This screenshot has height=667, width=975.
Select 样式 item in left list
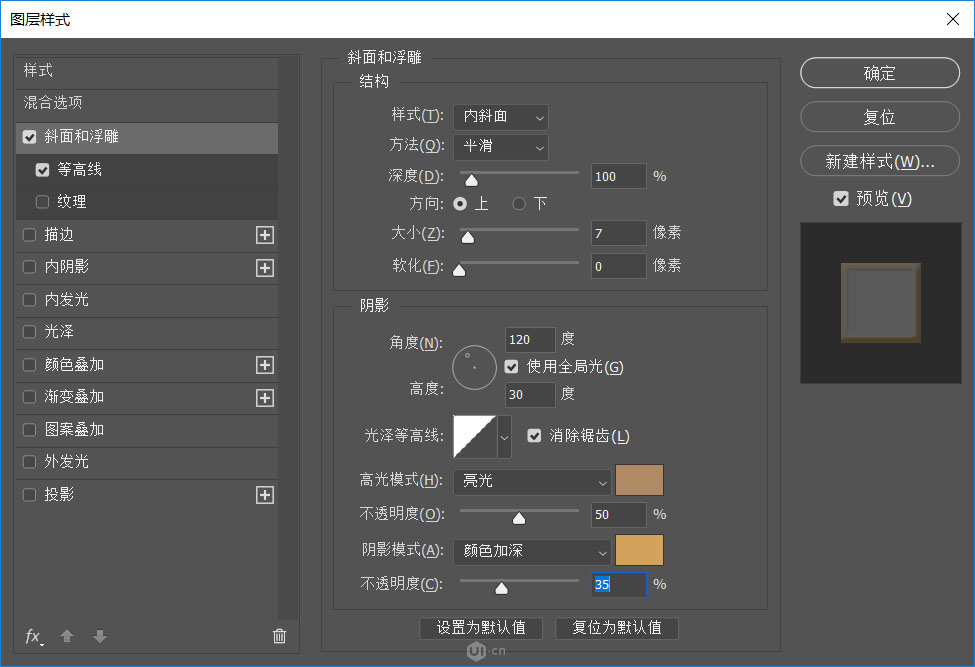point(147,71)
